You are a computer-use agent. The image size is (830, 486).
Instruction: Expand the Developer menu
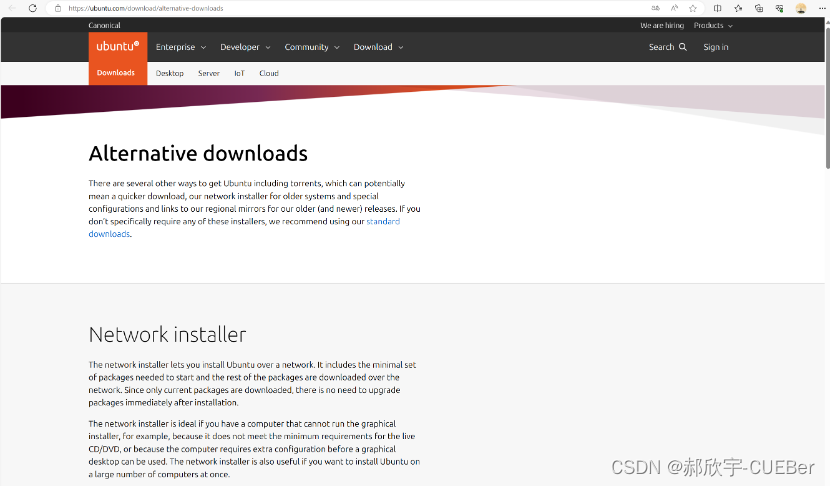pos(245,47)
